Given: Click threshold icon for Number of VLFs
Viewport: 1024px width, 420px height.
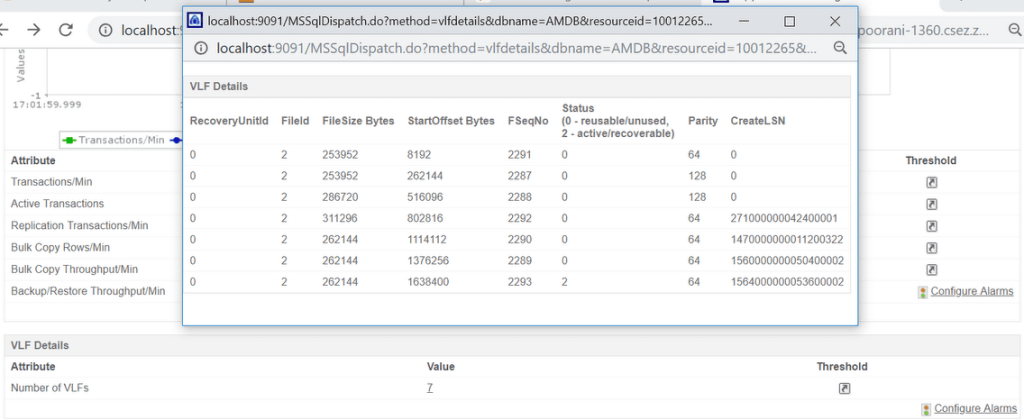Looking at the screenshot, I should coord(843,388).
